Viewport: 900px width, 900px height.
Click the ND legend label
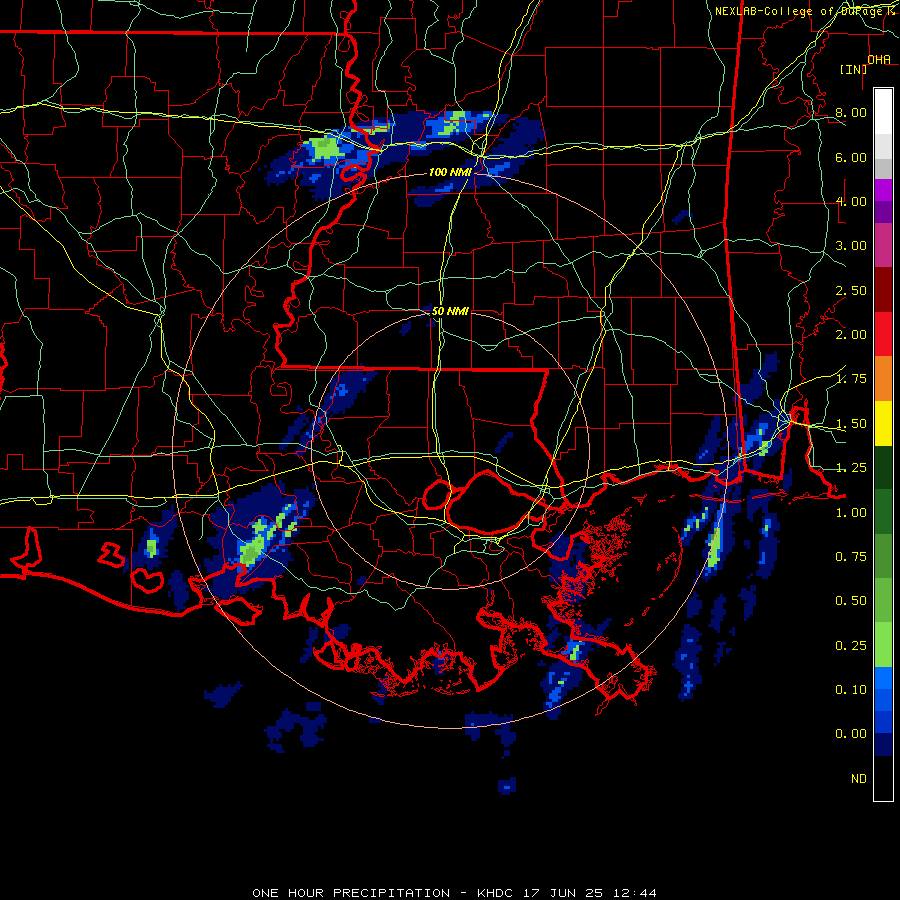859,779
